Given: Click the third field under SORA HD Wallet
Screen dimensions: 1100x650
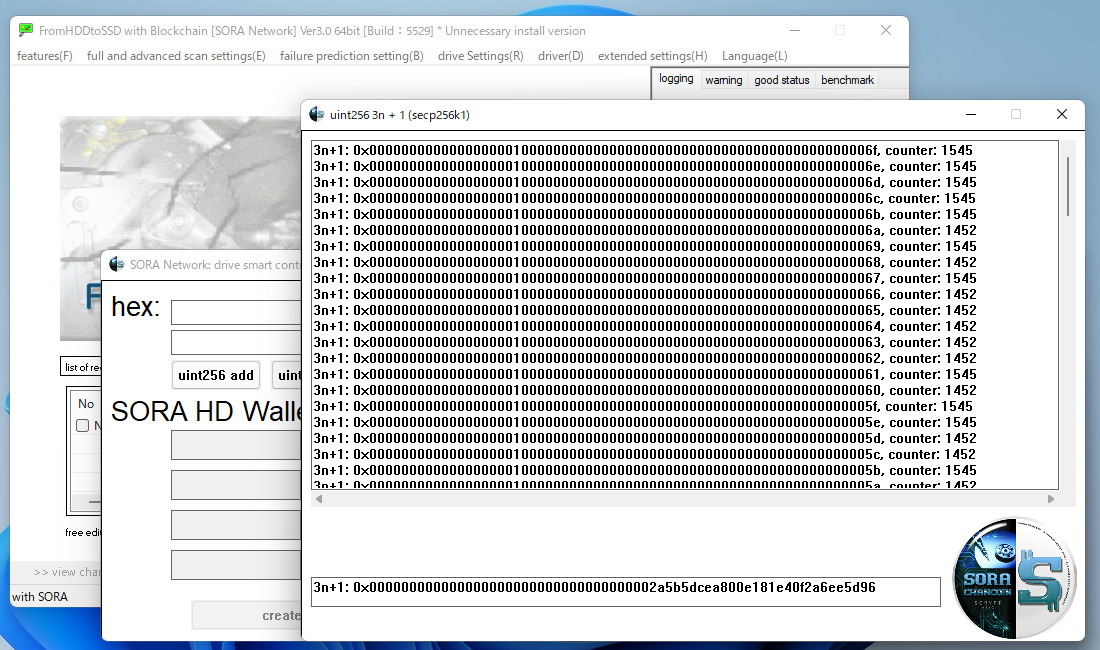Looking at the screenshot, I should [x=236, y=525].
